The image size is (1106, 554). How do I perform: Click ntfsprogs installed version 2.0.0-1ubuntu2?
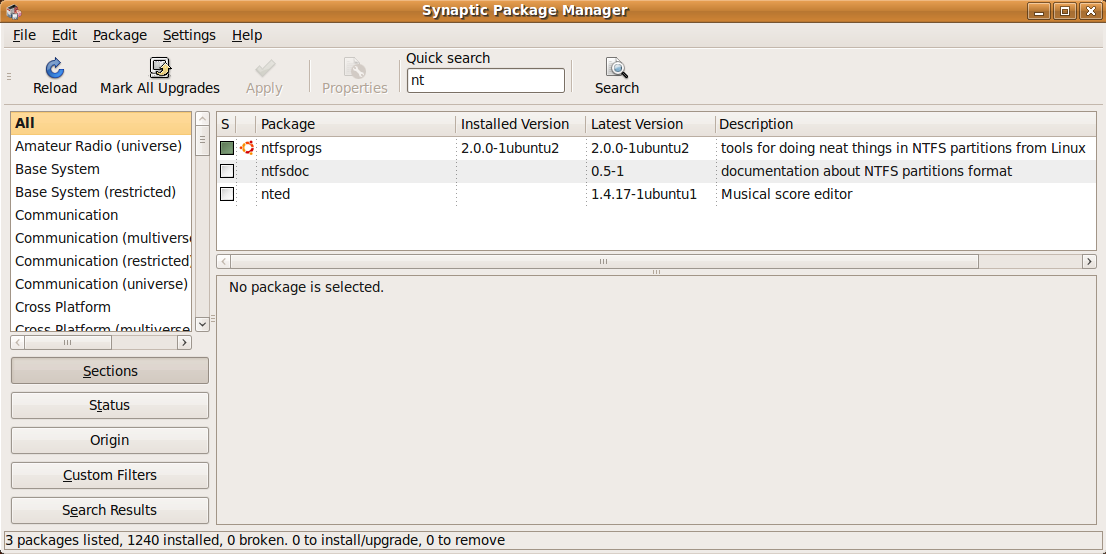point(510,148)
